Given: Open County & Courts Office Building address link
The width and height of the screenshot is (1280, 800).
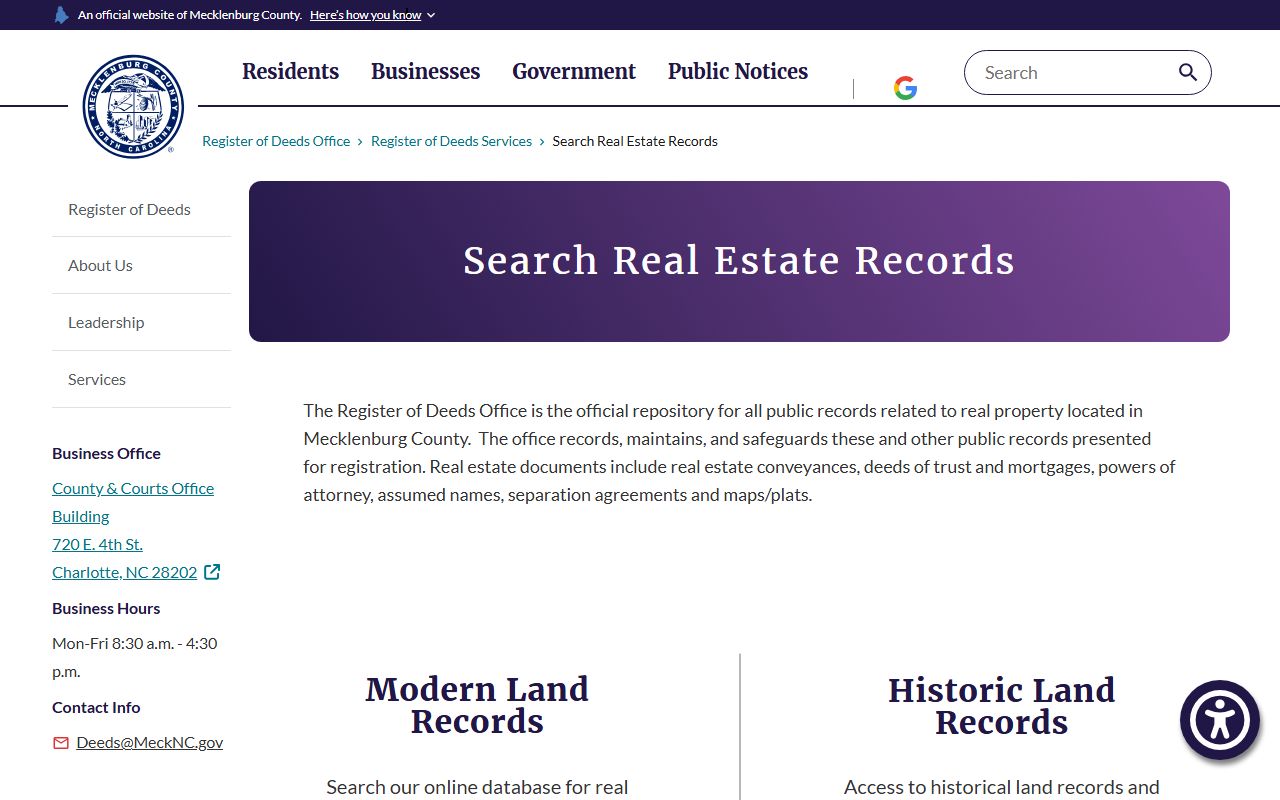Looking at the screenshot, I should coord(133,530).
